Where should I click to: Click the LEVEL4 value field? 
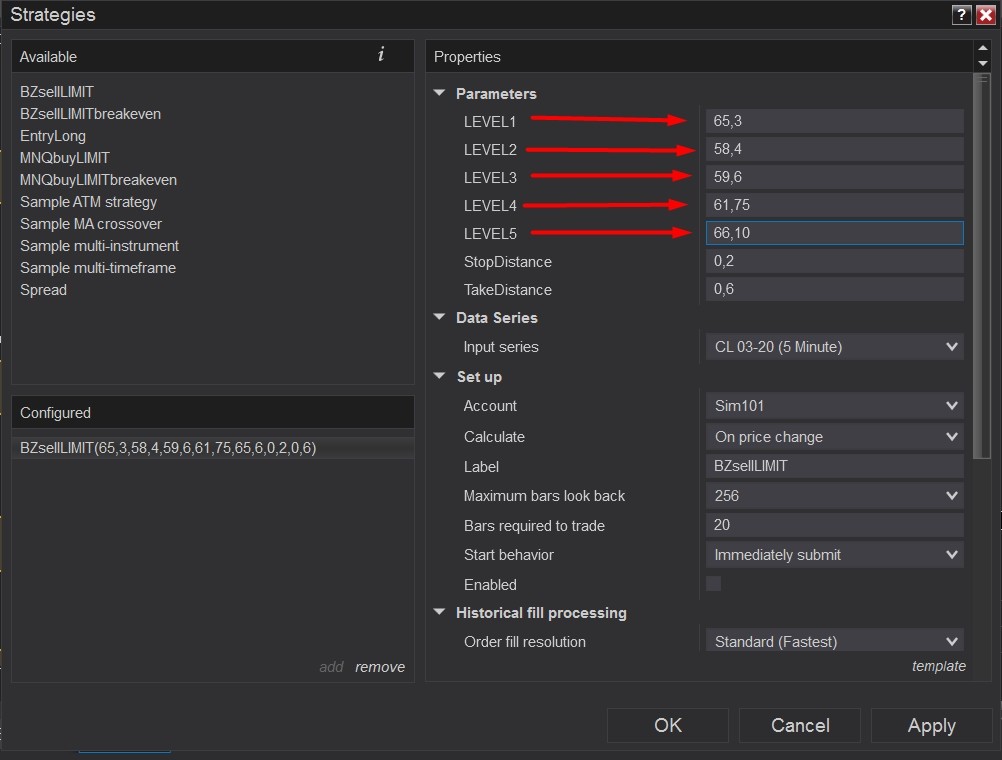[x=835, y=205]
